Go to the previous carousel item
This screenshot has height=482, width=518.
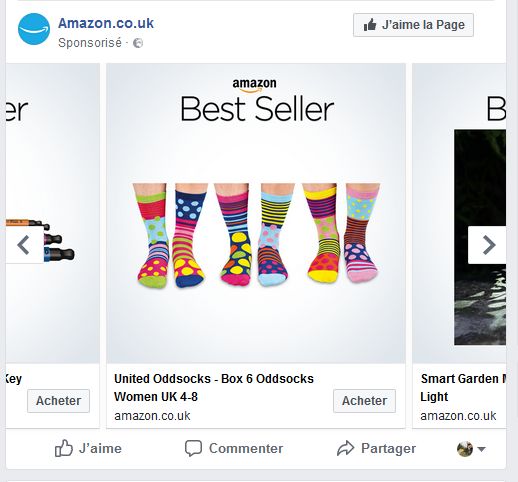23,245
